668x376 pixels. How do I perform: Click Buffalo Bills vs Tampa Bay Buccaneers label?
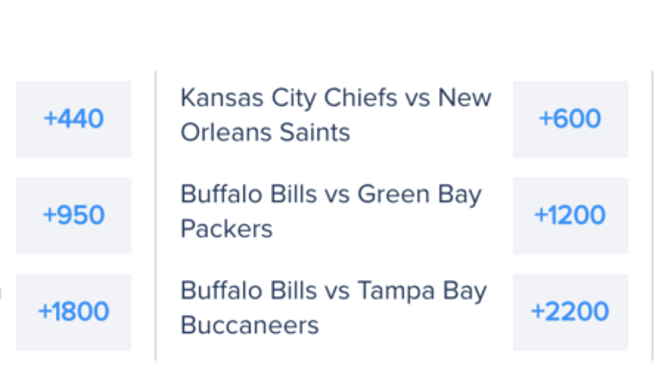coord(334,308)
